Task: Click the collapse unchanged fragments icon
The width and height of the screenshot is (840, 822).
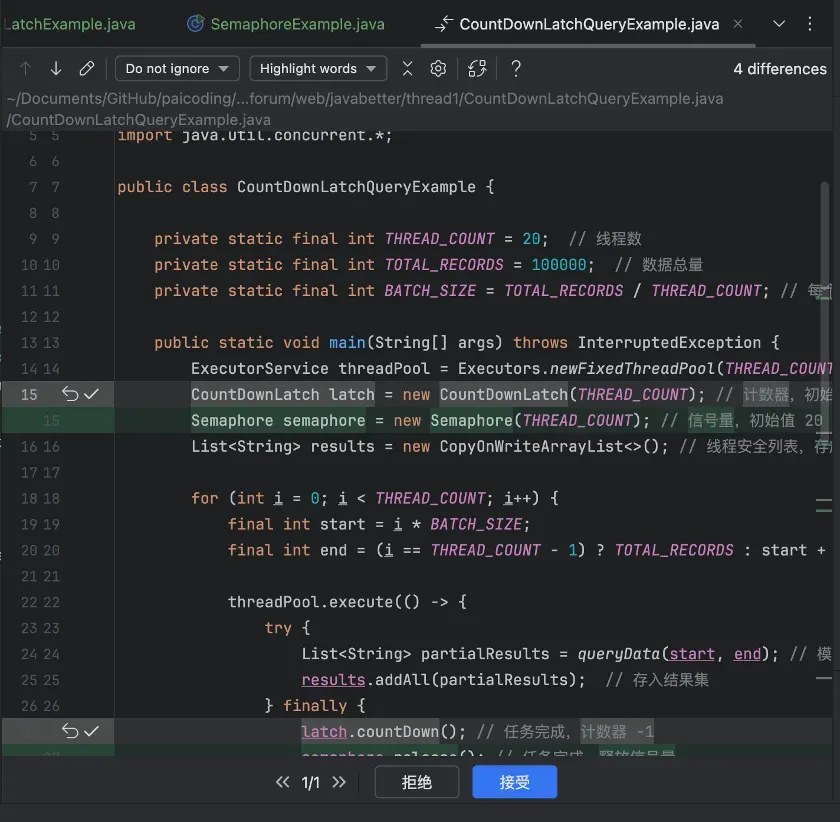Action: pyautogui.click(x=407, y=69)
